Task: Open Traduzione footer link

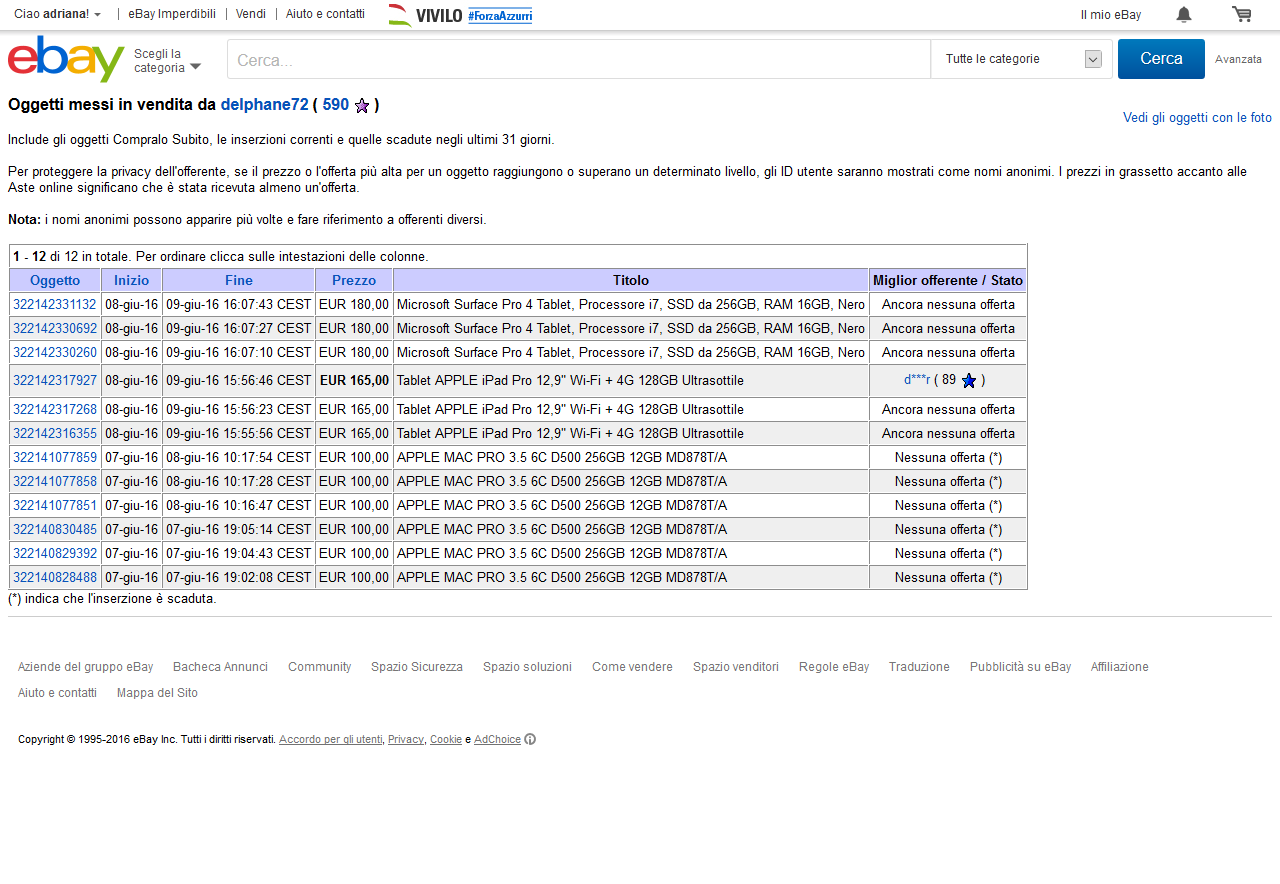Action: tap(919, 667)
